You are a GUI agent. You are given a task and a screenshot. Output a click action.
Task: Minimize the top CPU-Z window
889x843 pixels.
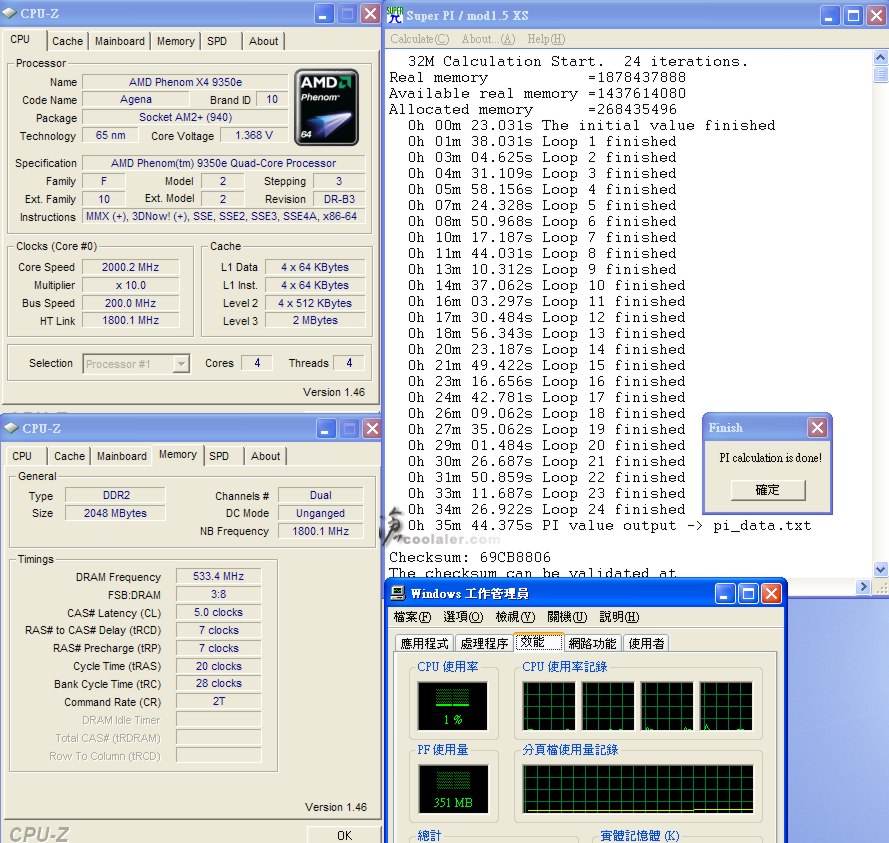tap(324, 14)
